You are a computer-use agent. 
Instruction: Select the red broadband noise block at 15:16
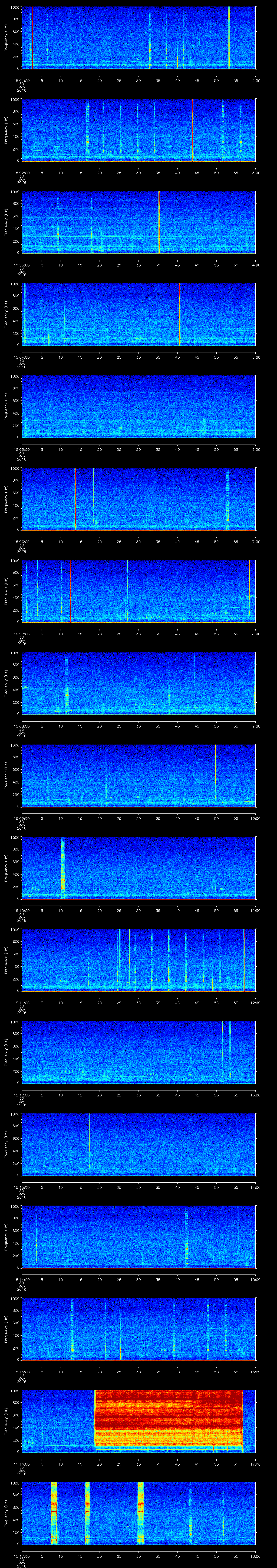pyautogui.click(x=169, y=1421)
